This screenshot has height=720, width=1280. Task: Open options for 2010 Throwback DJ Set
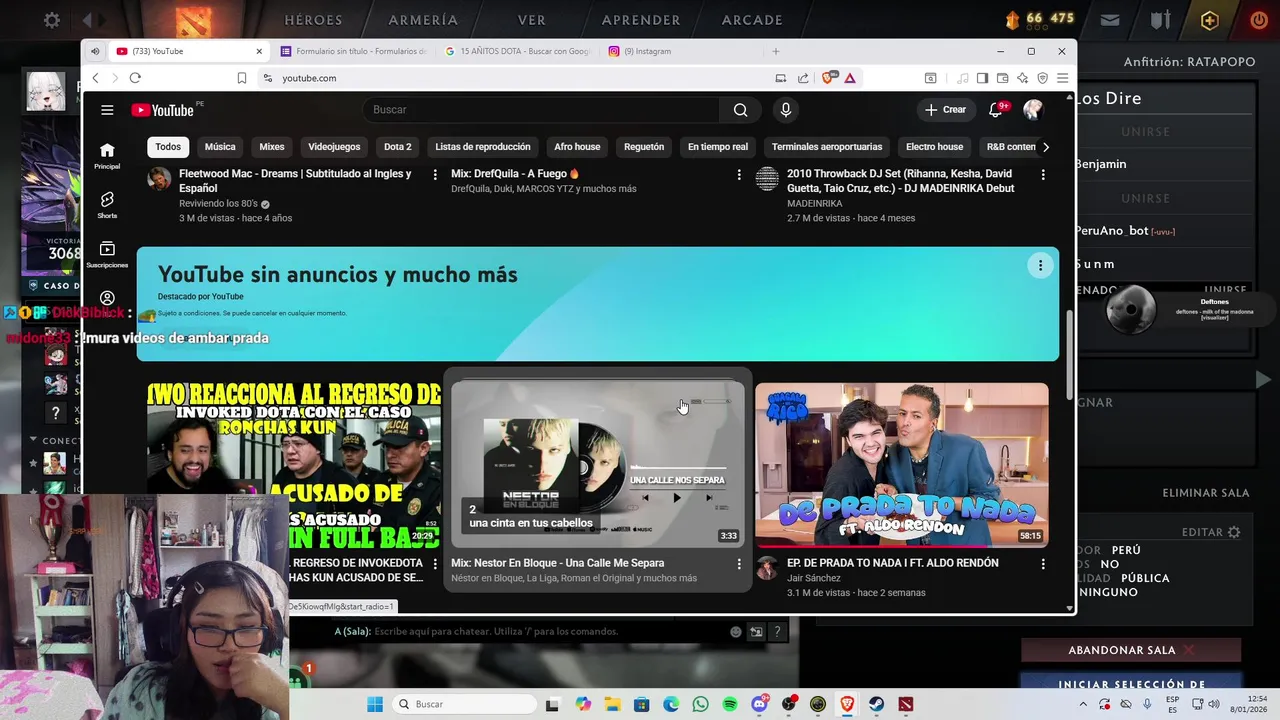click(1043, 175)
